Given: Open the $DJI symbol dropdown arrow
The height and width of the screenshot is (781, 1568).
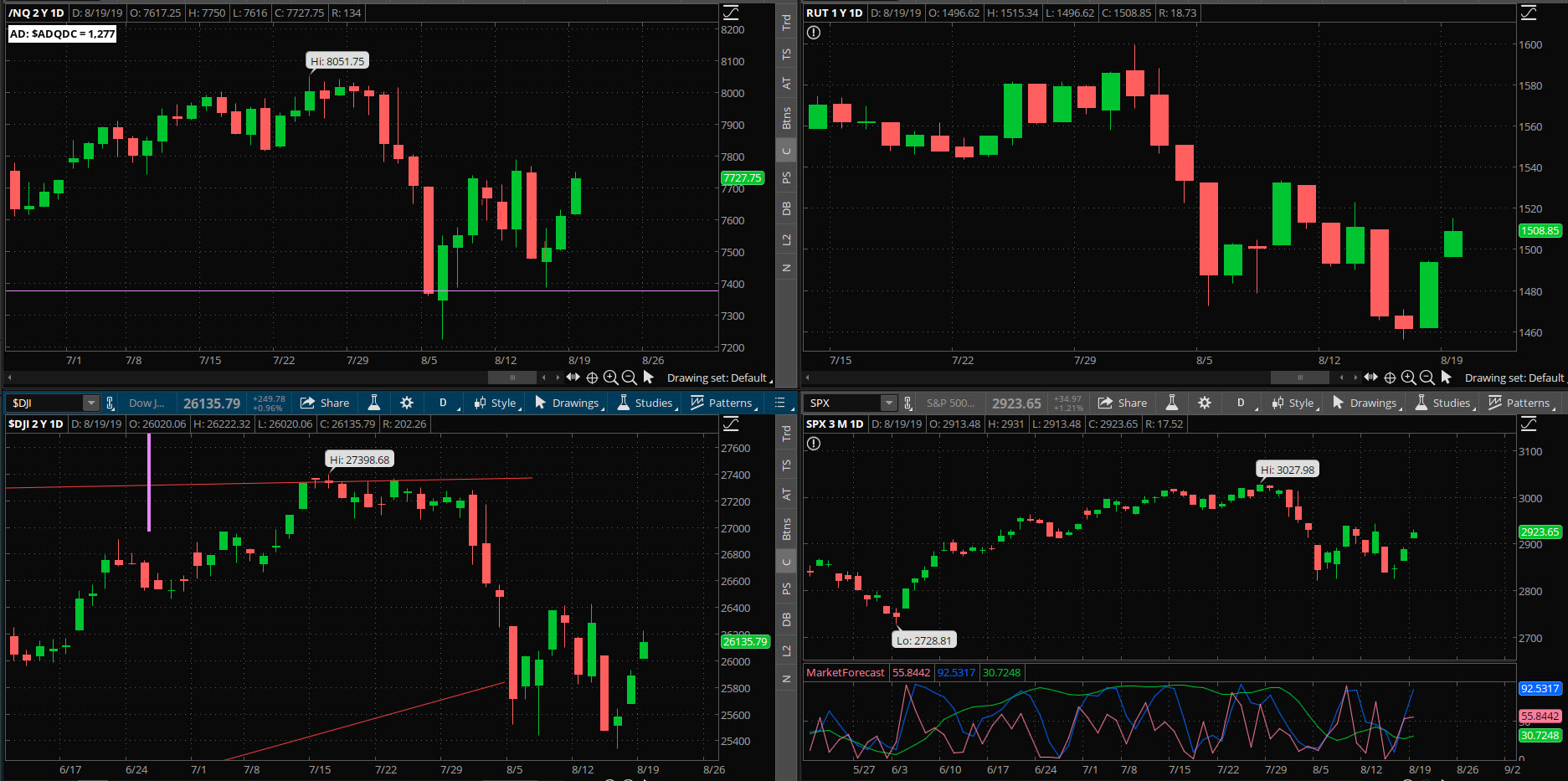Looking at the screenshot, I should (x=91, y=403).
